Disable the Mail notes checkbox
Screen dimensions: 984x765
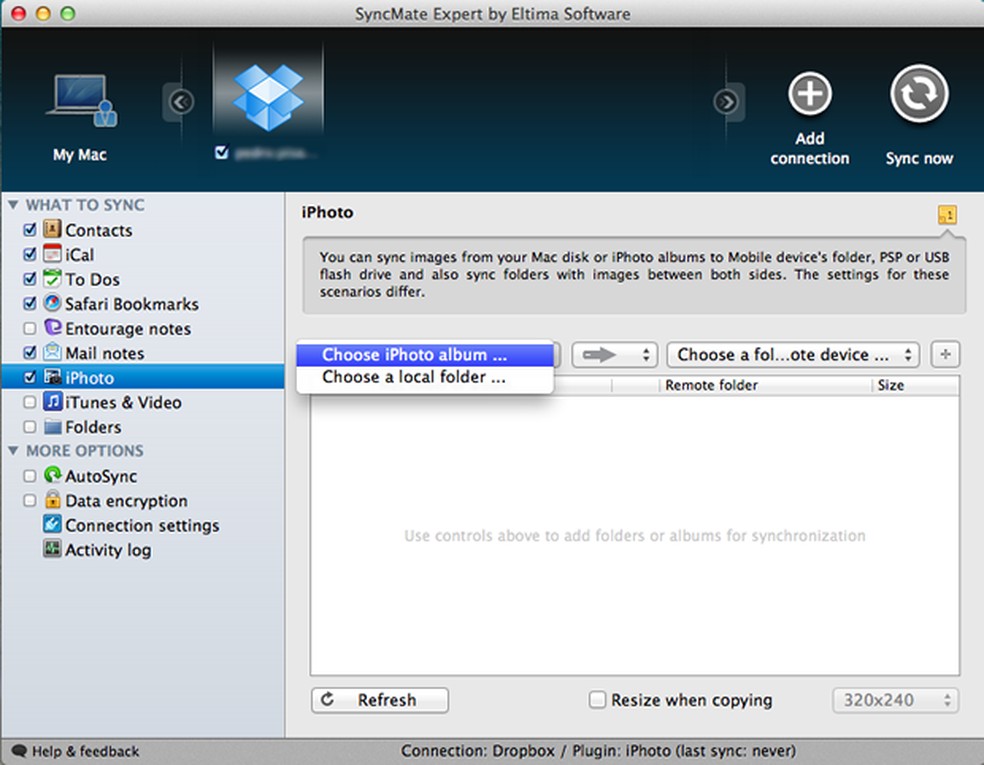[x=29, y=353]
